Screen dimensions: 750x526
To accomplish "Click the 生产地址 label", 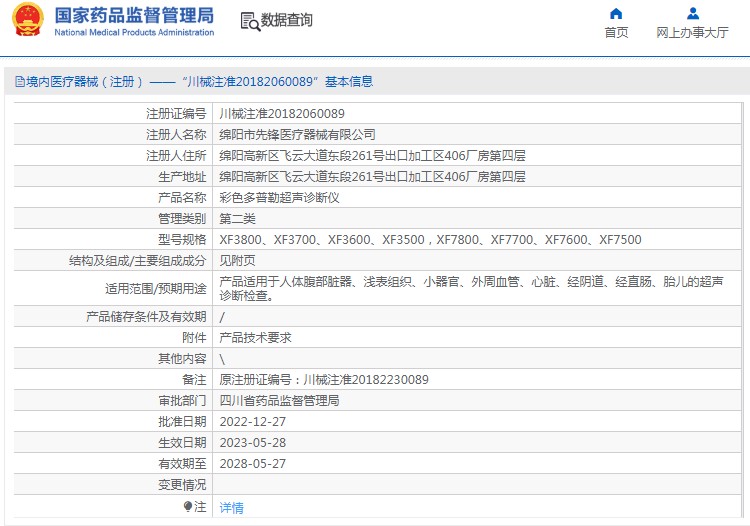I will coord(182,177).
